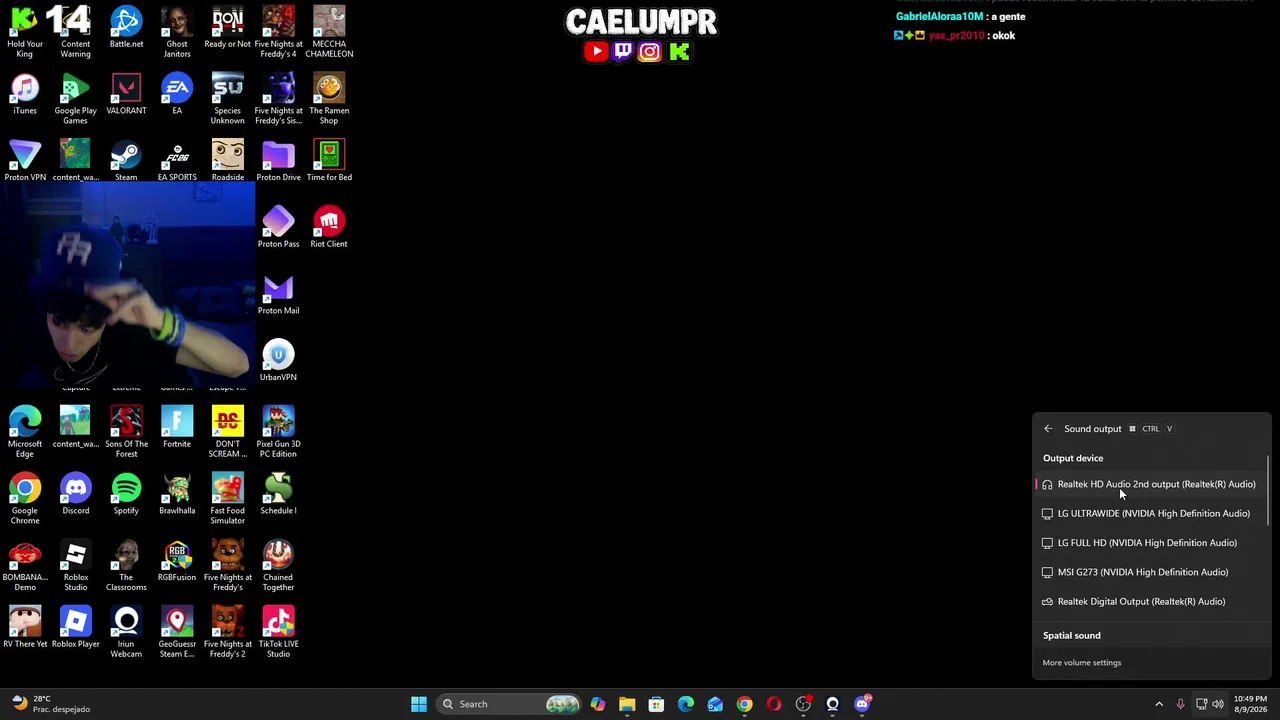This screenshot has height=720, width=1280.
Task: Click the Spotify desktop icon
Action: (126, 494)
